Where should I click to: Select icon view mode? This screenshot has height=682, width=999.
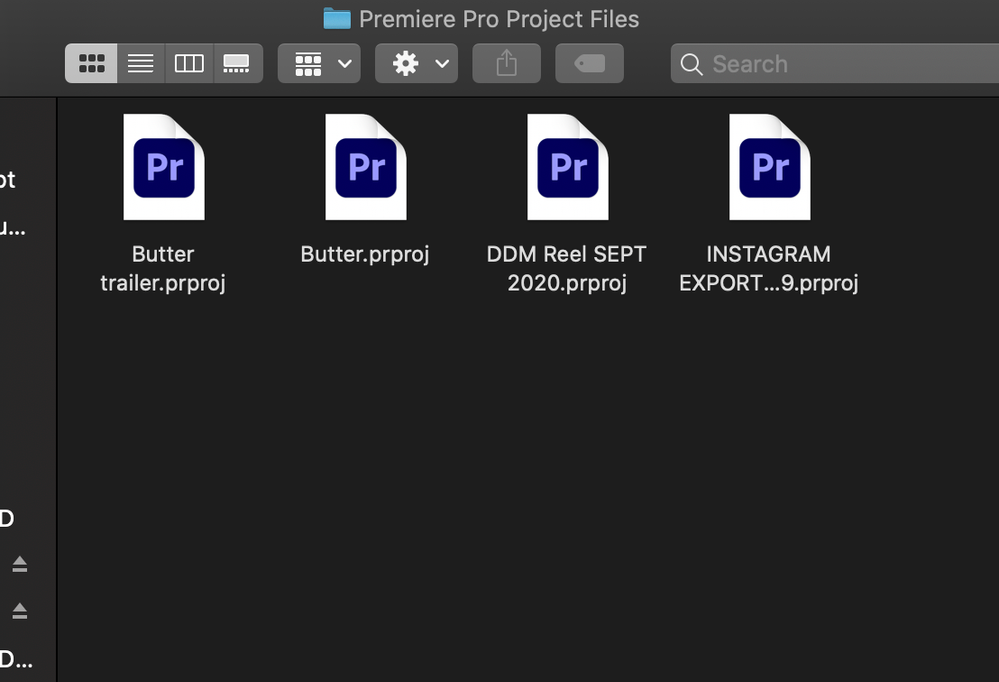[x=91, y=63]
